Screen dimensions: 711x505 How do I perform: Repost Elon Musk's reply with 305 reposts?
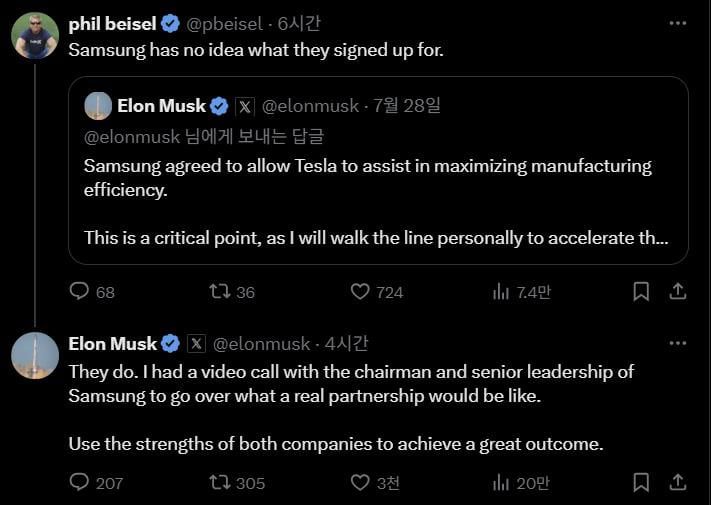point(220,482)
